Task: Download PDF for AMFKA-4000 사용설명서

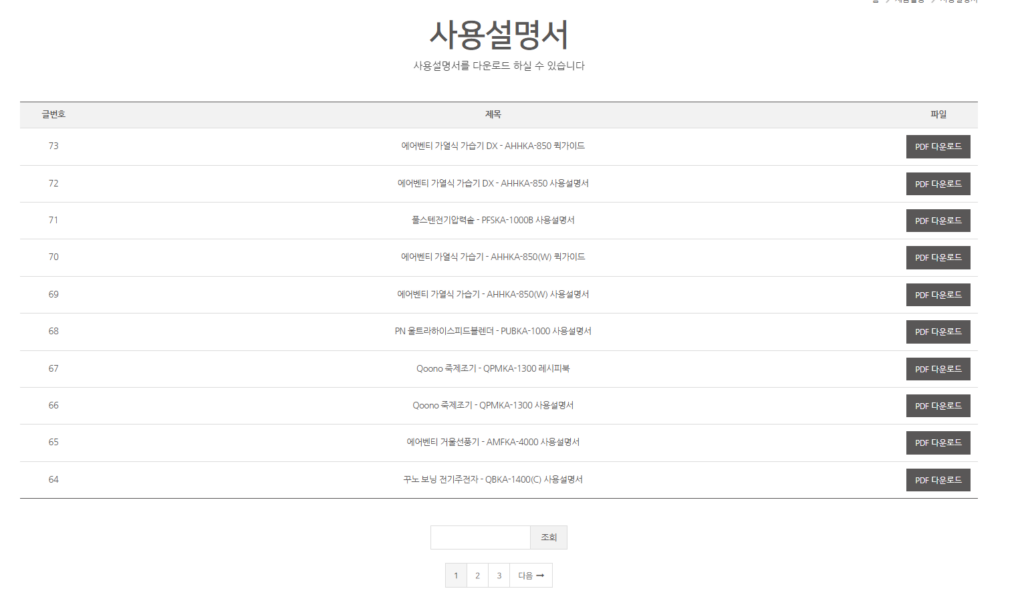Action: (x=938, y=443)
